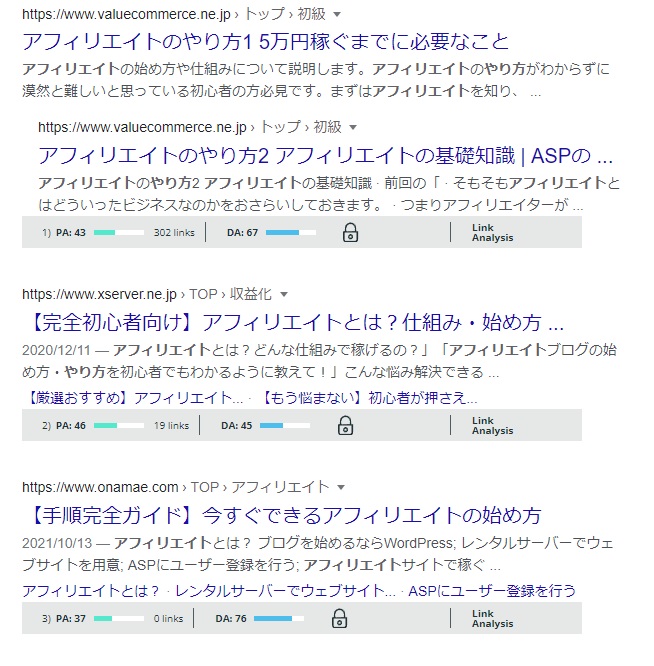Click the PA: 46 label
Viewport: 654px width, 666px height.
coord(71,426)
